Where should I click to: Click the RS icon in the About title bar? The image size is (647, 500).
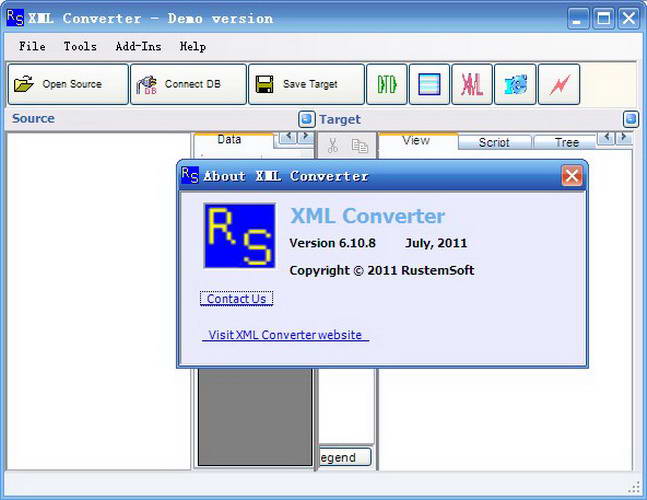190,175
